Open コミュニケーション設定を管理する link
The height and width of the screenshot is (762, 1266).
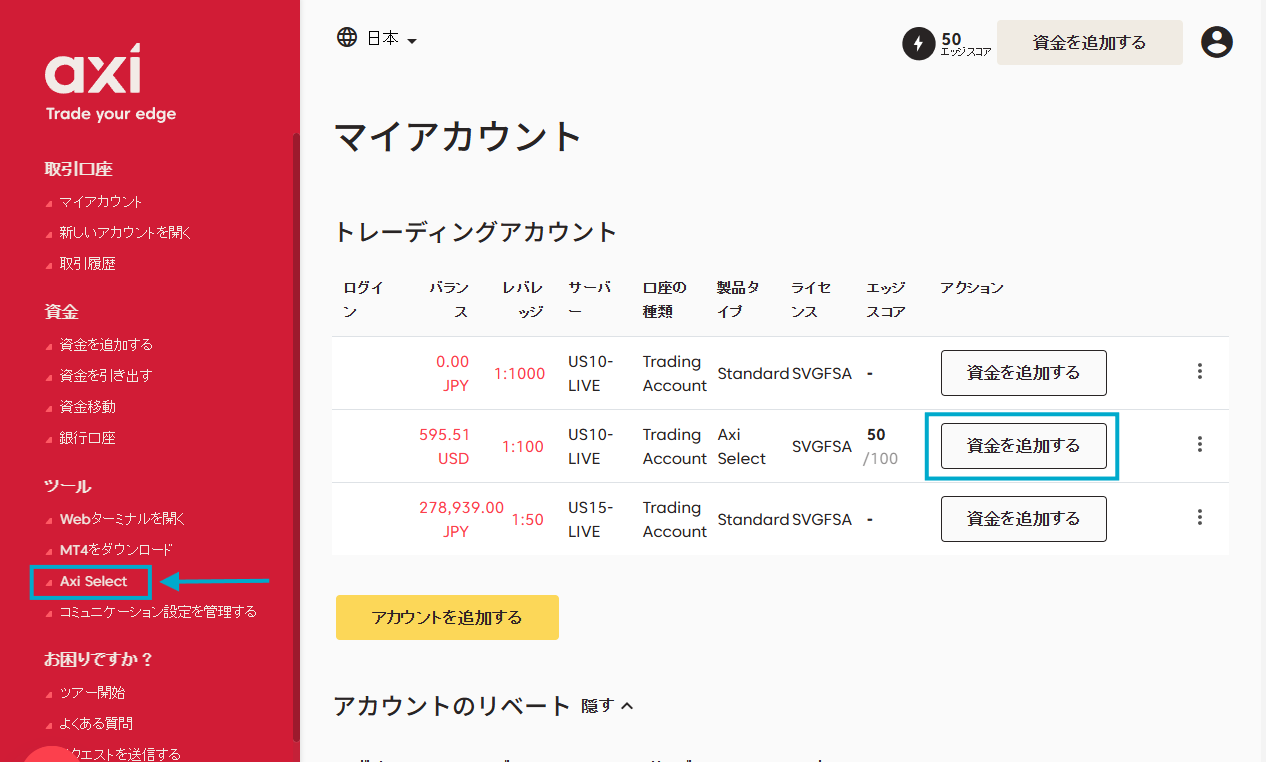[158, 611]
